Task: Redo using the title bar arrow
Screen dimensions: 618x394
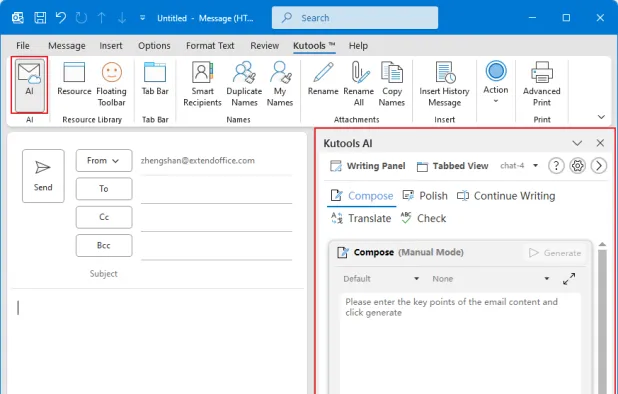Action: (x=81, y=18)
